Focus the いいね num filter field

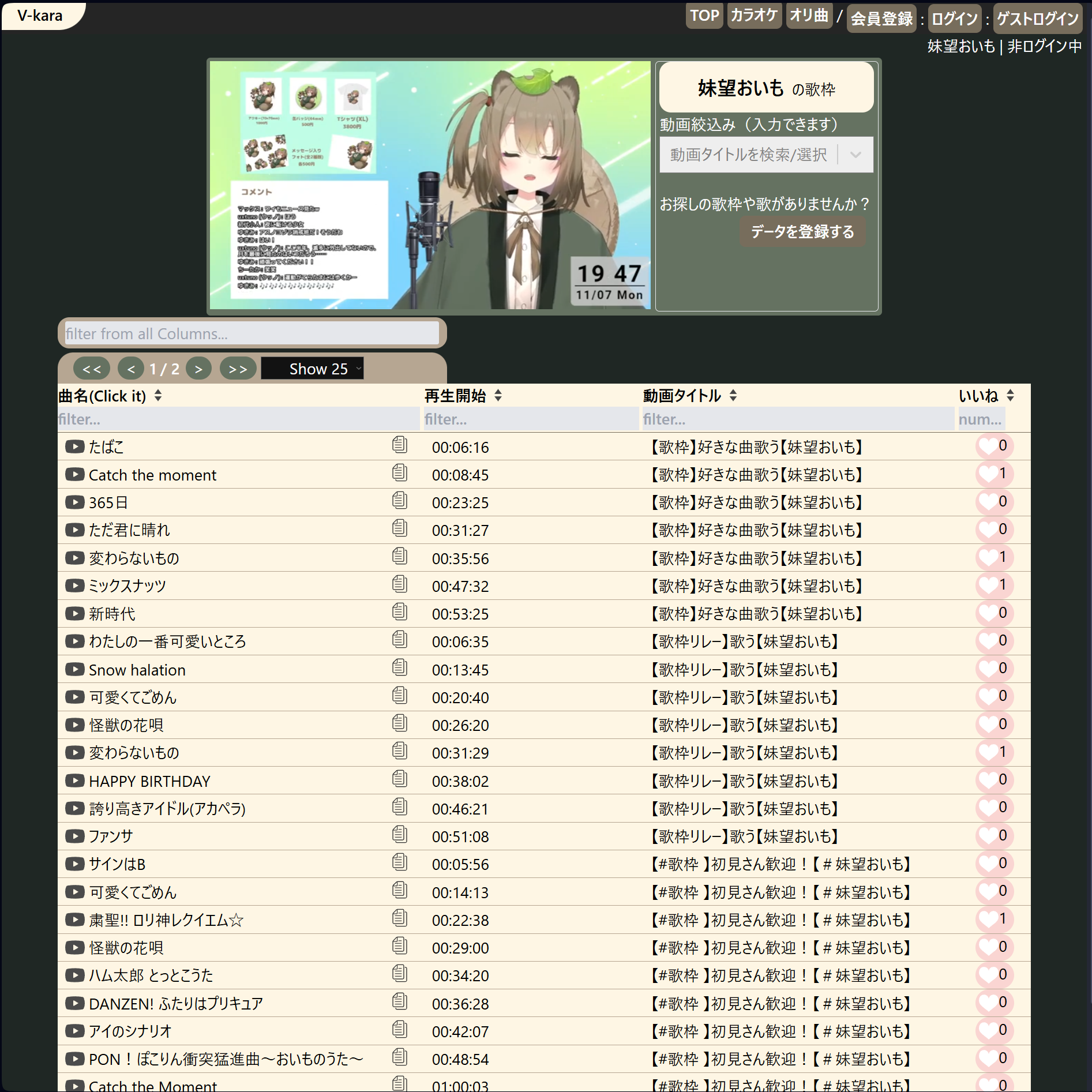981,419
